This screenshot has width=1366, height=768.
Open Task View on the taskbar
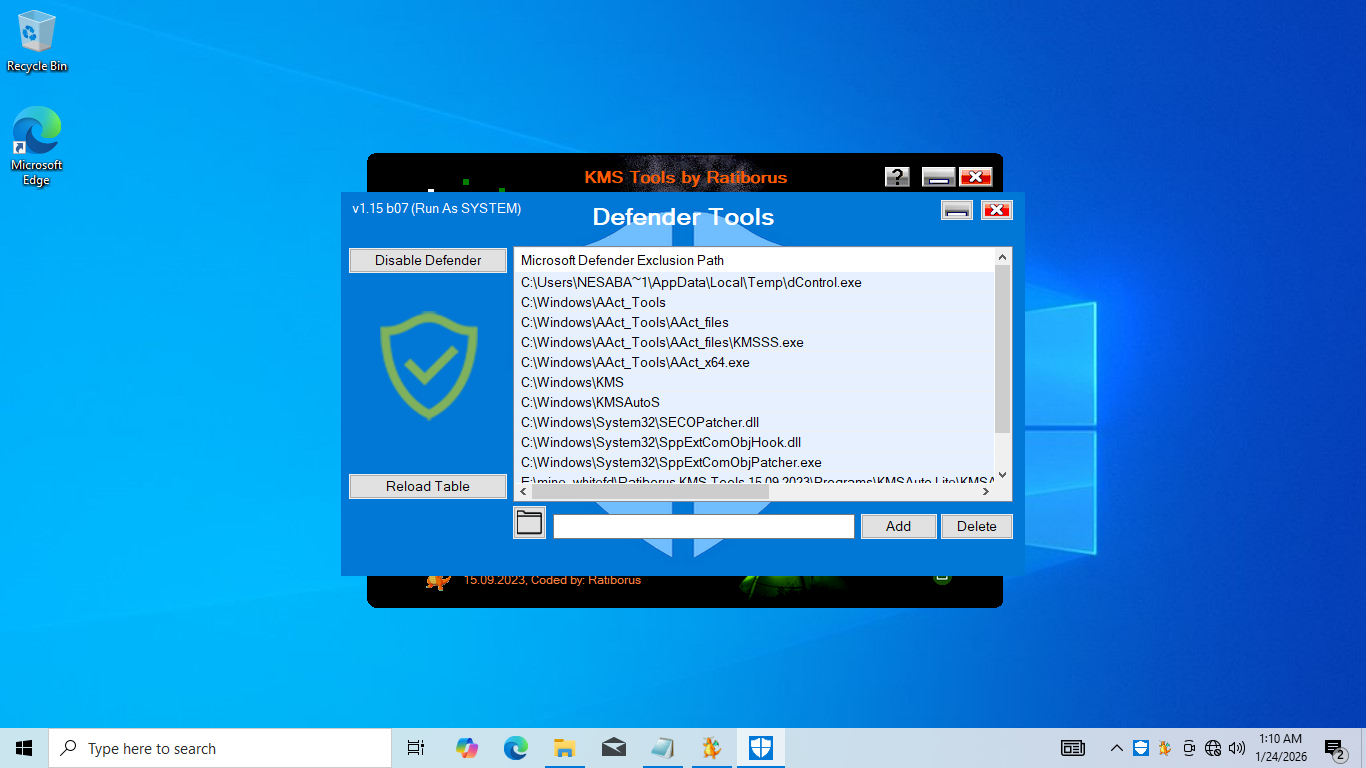(416, 748)
